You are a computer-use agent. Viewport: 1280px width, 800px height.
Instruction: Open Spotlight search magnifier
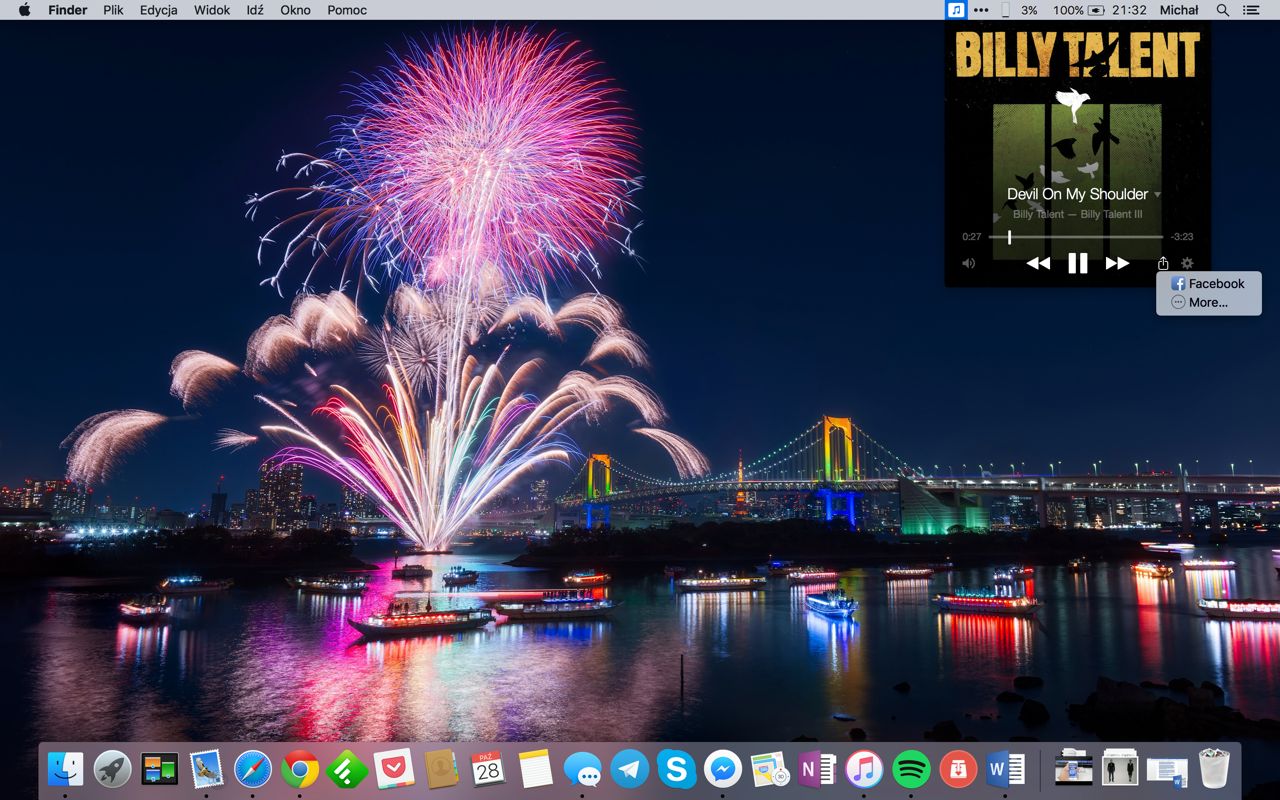1223,10
